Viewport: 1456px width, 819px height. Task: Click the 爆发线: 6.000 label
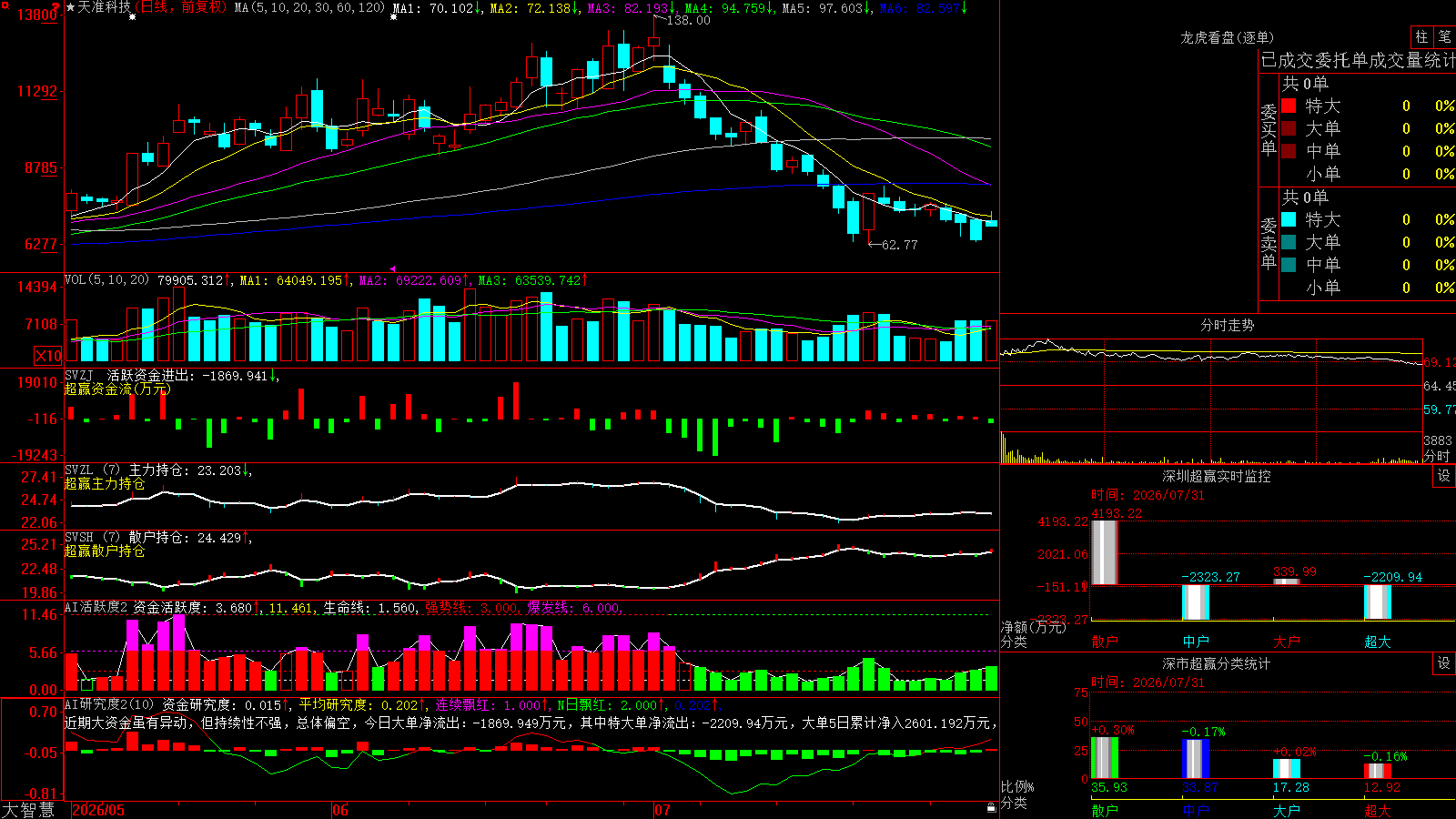[x=575, y=607]
